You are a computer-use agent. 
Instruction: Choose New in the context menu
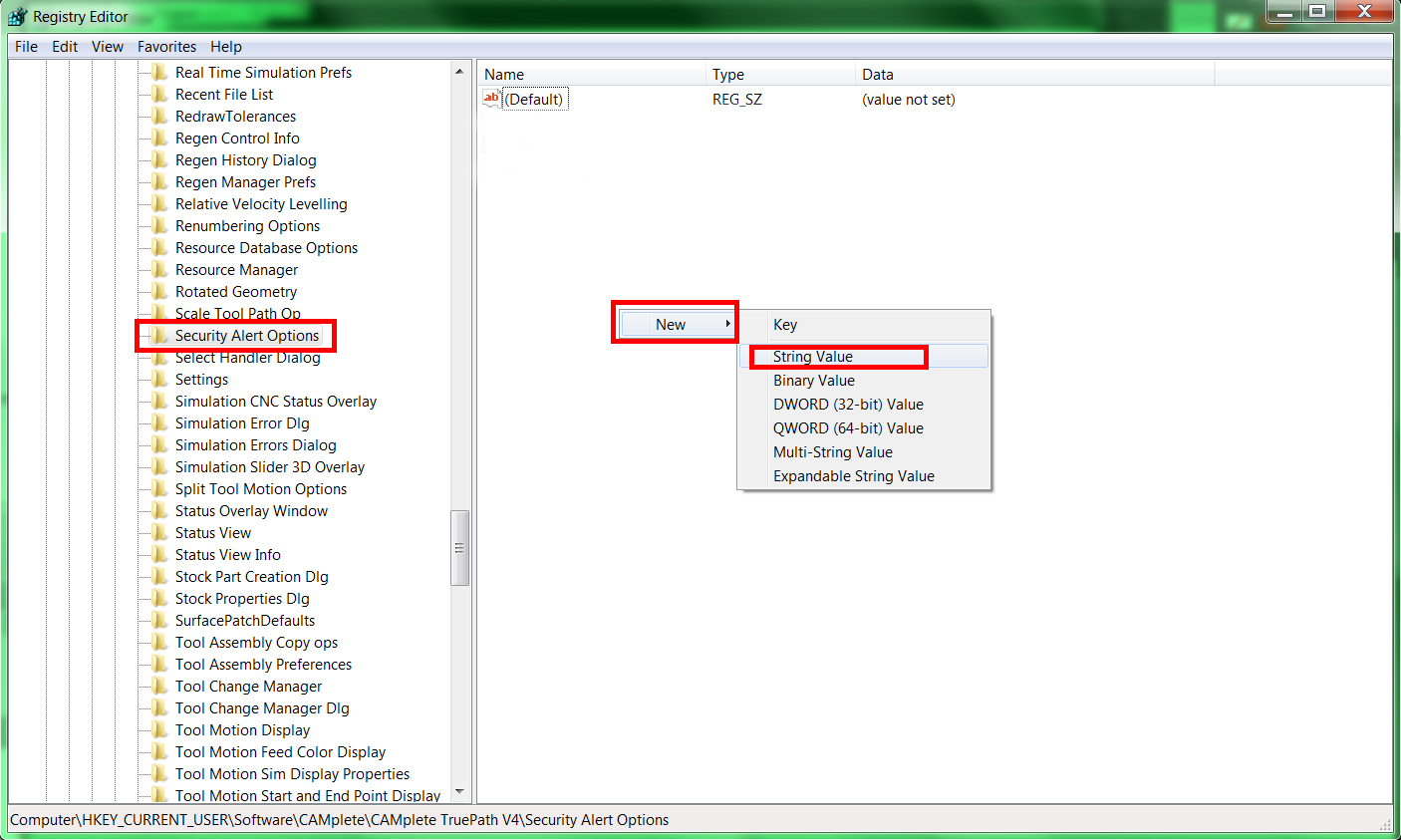677,324
